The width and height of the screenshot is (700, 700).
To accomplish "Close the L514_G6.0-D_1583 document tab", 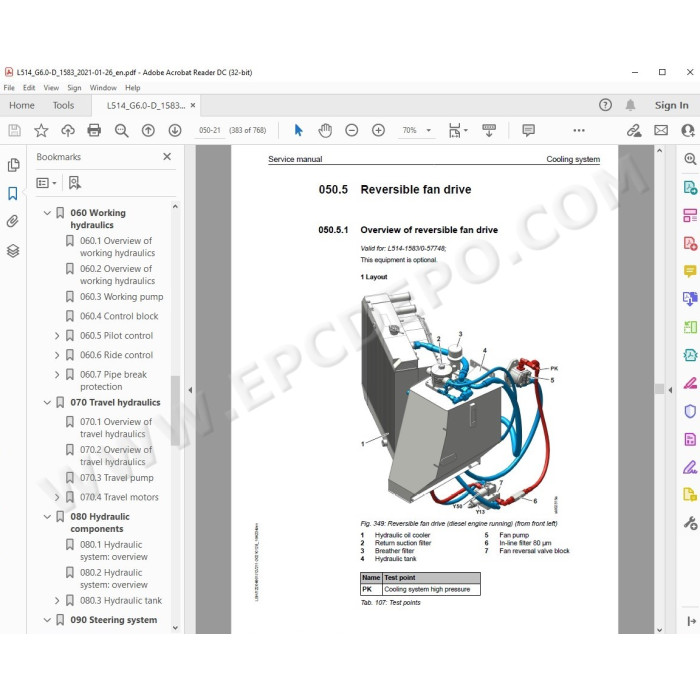I will (x=193, y=105).
